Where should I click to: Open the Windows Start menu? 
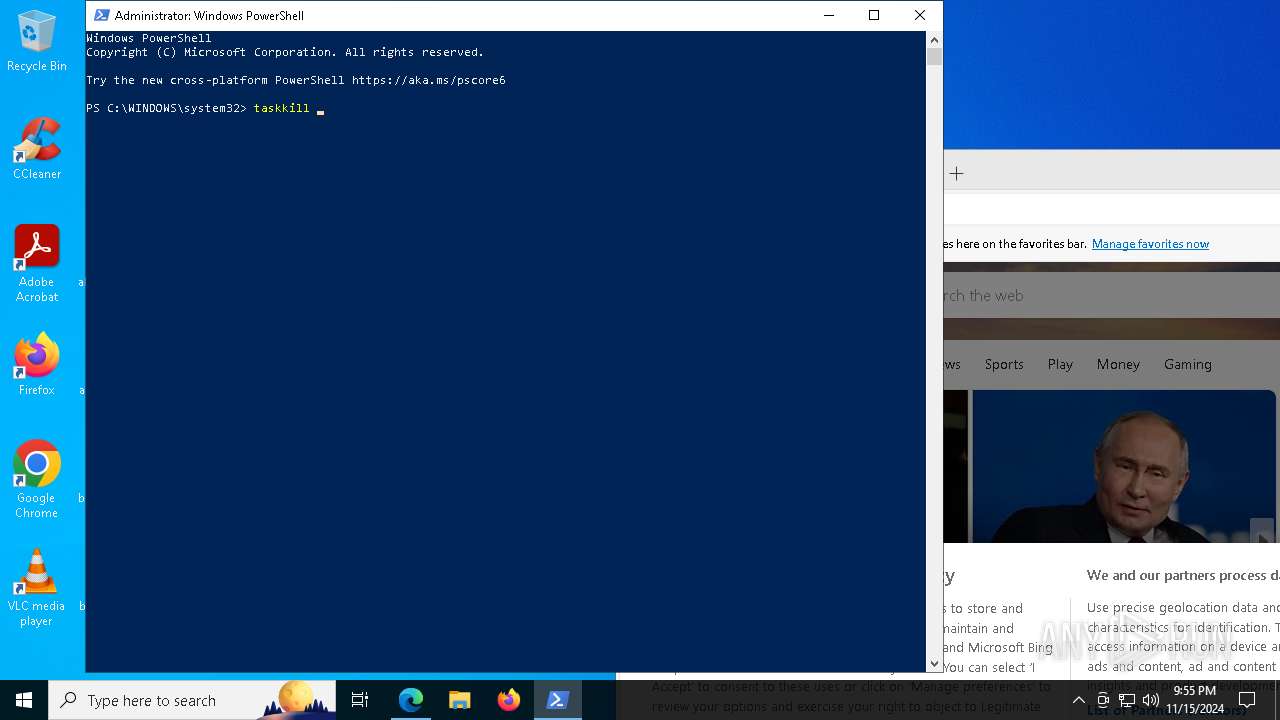tap(24, 700)
